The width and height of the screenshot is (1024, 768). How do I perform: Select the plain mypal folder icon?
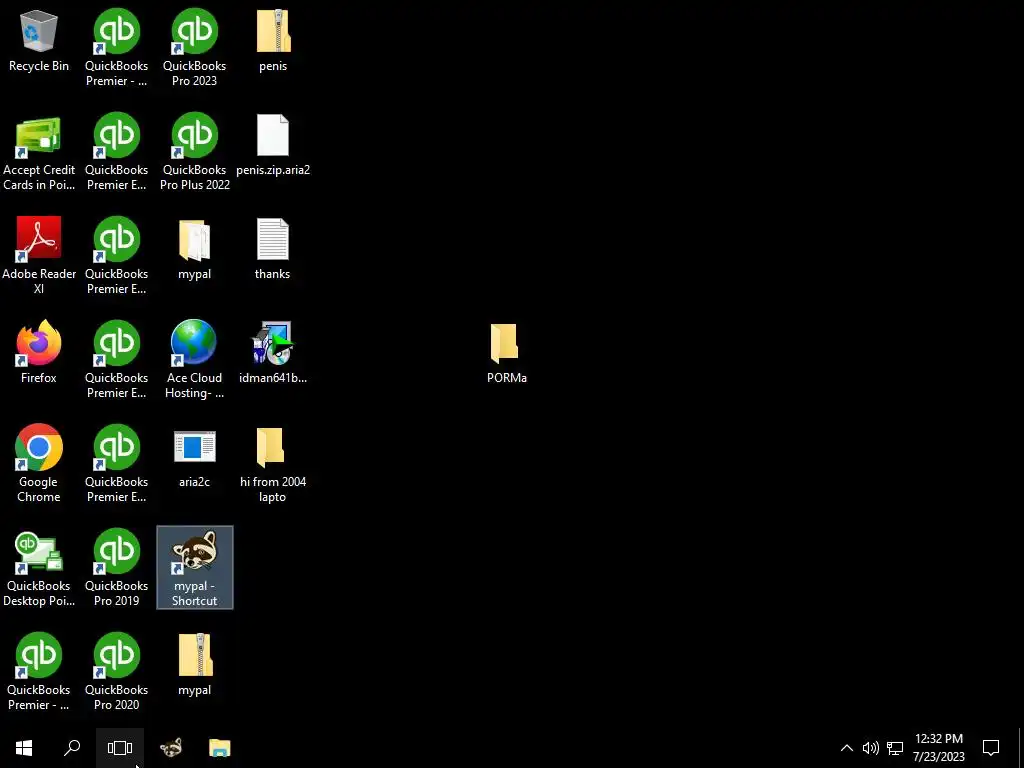click(x=195, y=250)
